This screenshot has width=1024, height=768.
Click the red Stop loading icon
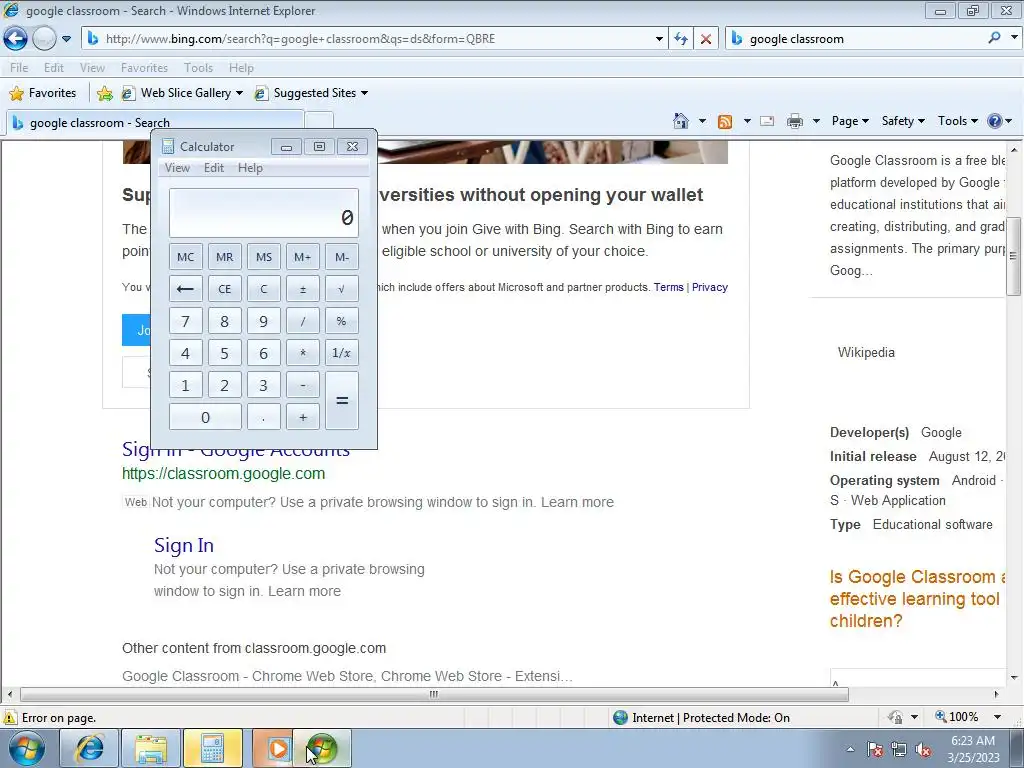(x=705, y=39)
